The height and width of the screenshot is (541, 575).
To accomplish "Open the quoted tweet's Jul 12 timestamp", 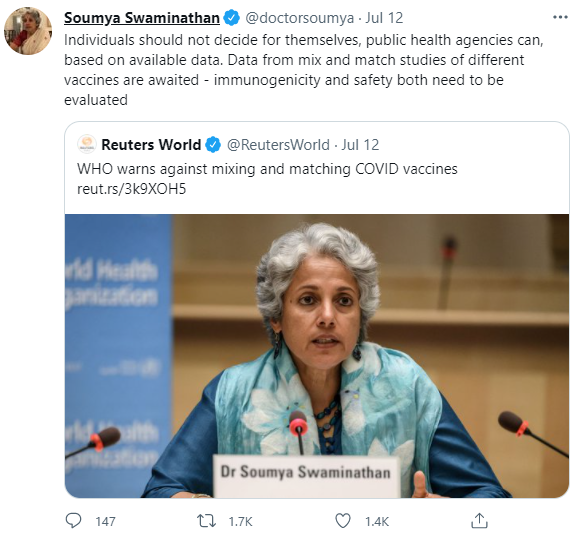I will point(360,145).
